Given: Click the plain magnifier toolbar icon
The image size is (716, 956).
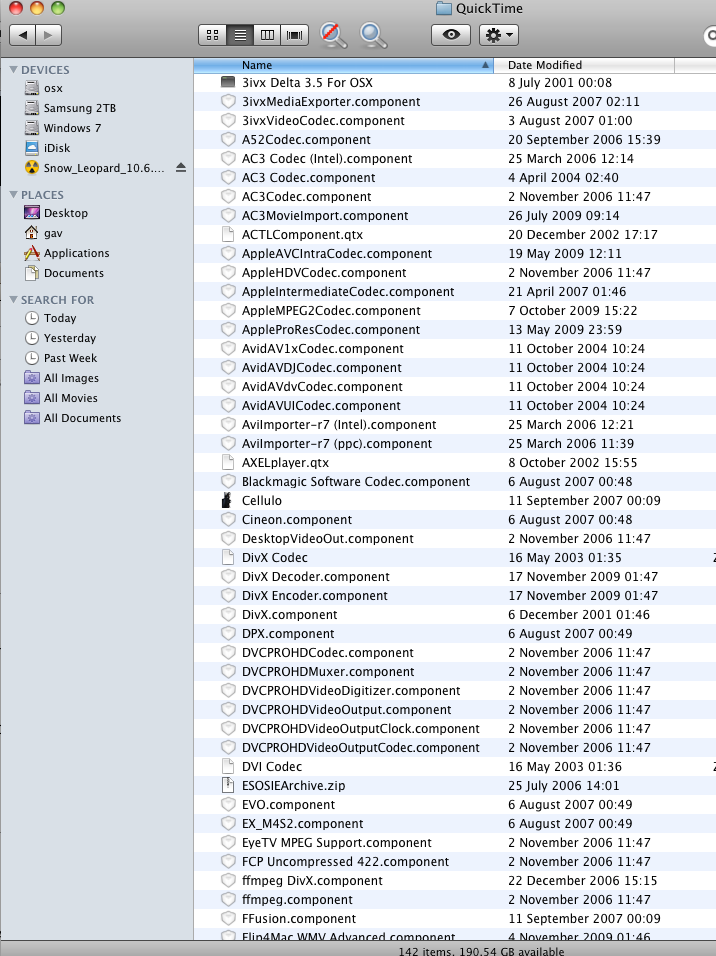Looking at the screenshot, I should [373, 35].
